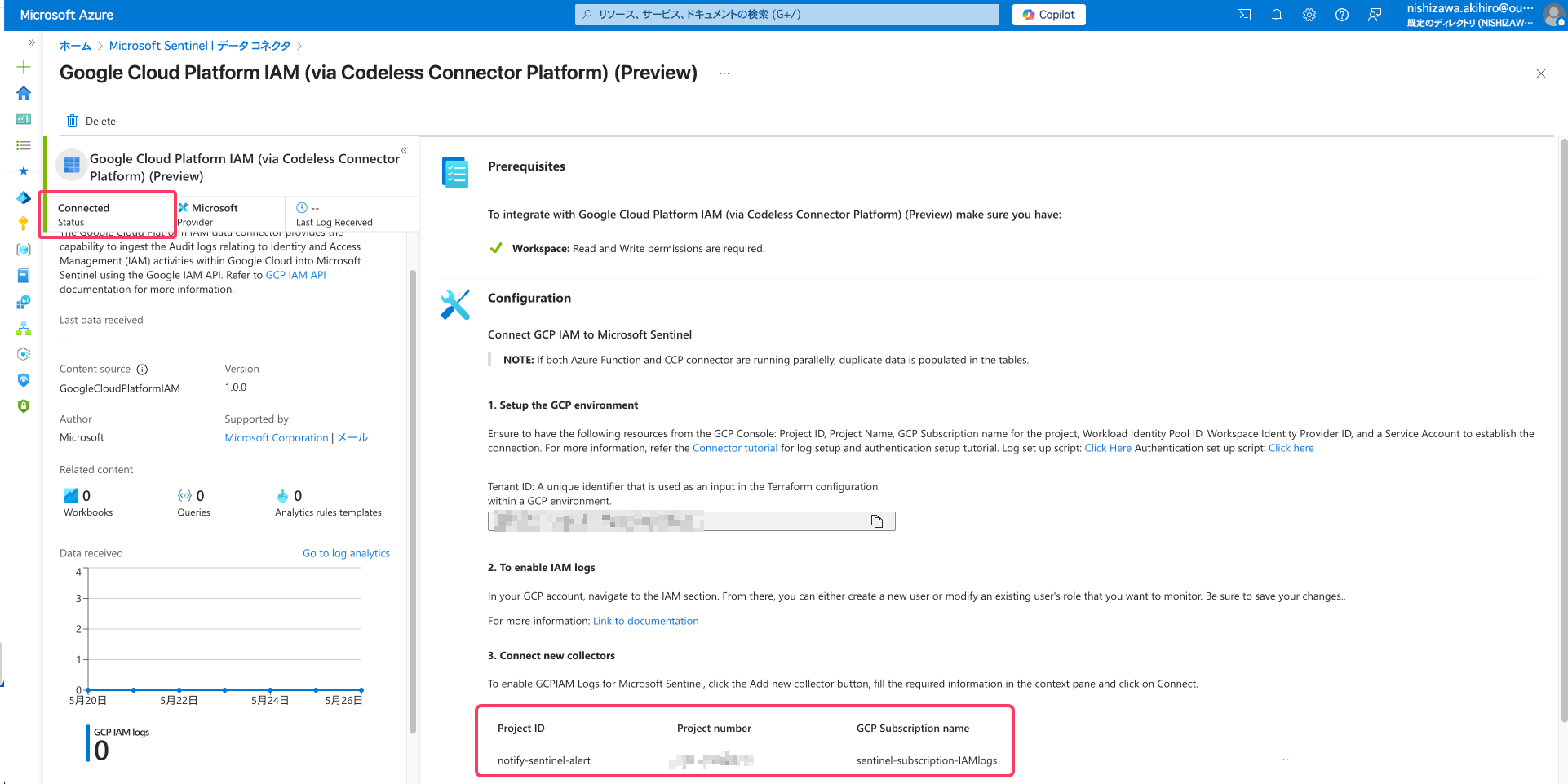Image resolution: width=1568 pixels, height=784 pixels.
Task: Open the yellow key icon in sidebar
Action: coord(24,224)
